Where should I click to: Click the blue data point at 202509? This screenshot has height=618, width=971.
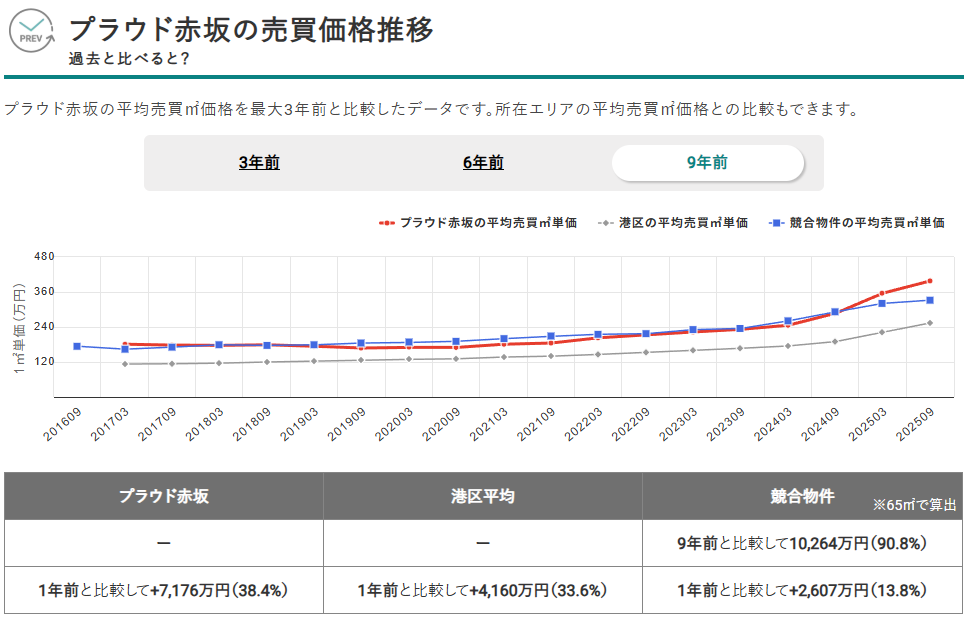click(x=929, y=300)
